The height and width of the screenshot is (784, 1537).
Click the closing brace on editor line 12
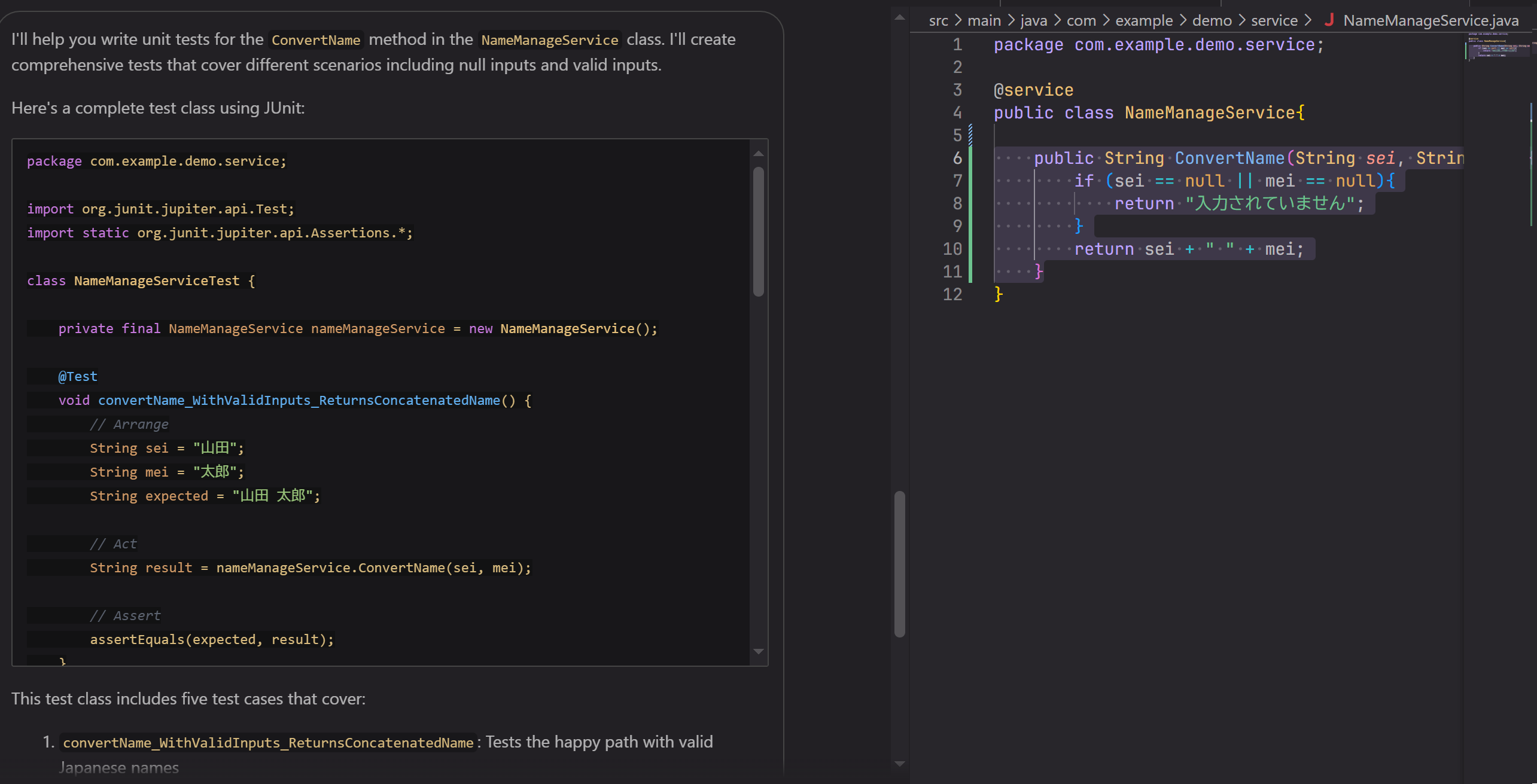998,294
